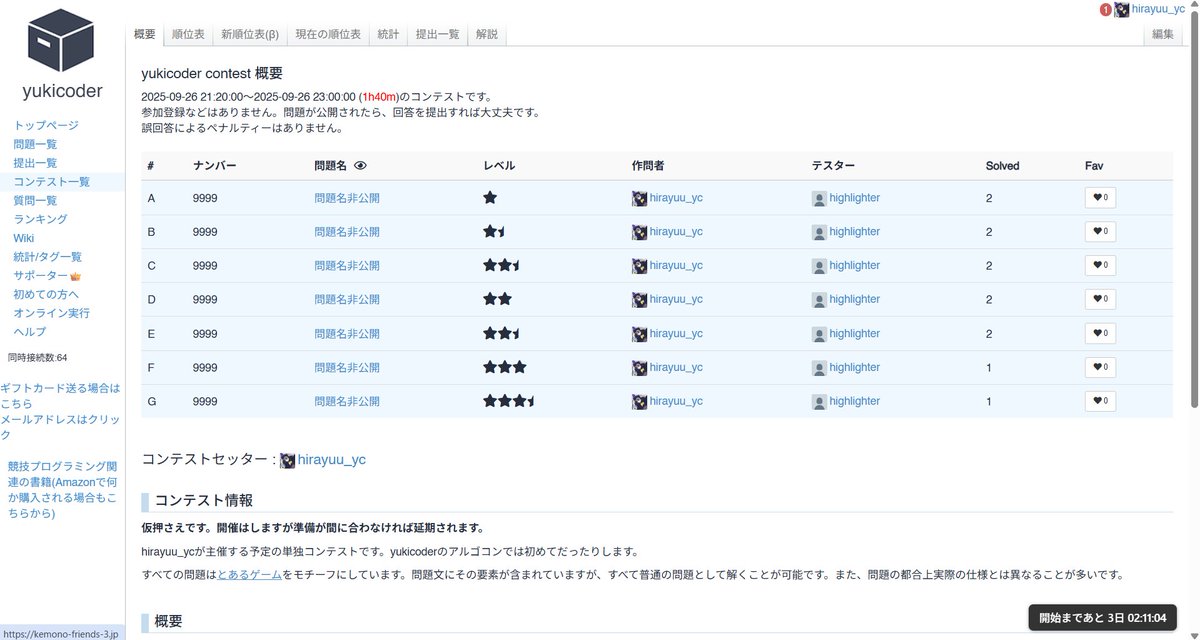The image size is (1200, 640).
Task: Click the ギフトカード送る場合はこちら link
Action: [x=60, y=395]
